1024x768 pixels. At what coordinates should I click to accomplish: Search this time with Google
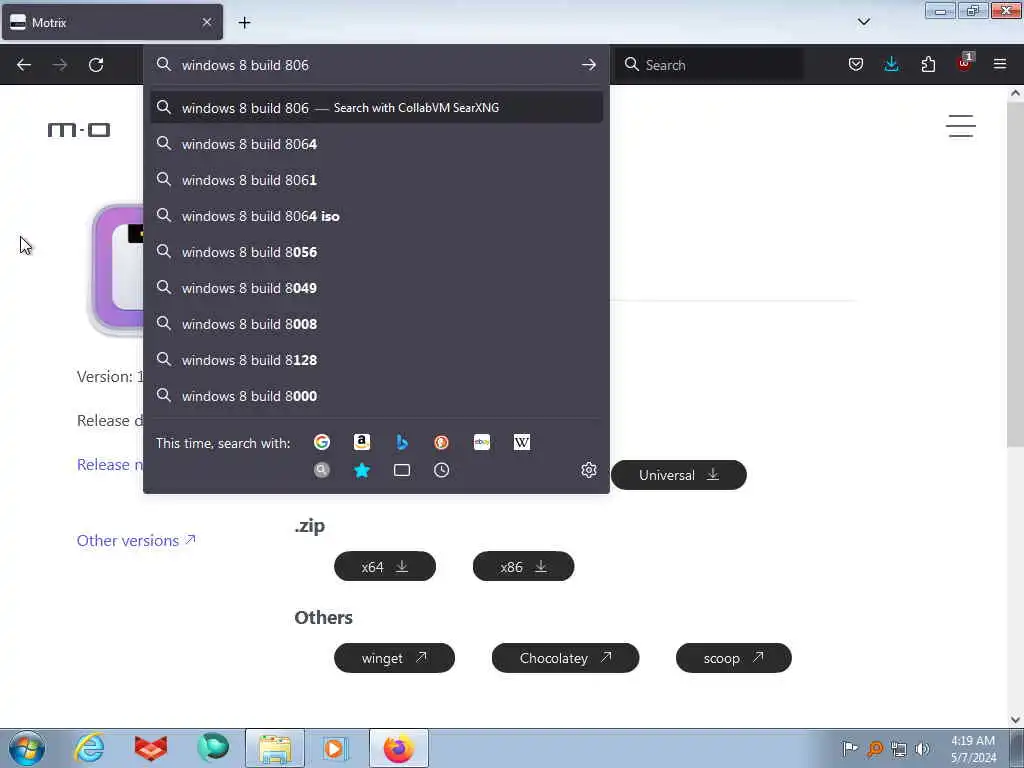[x=321, y=442]
